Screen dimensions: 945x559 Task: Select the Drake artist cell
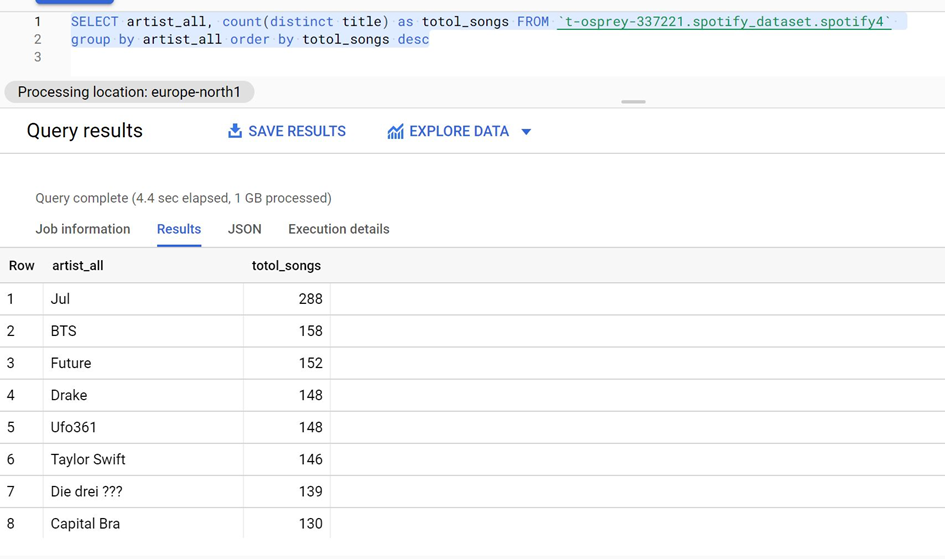(x=143, y=395)
